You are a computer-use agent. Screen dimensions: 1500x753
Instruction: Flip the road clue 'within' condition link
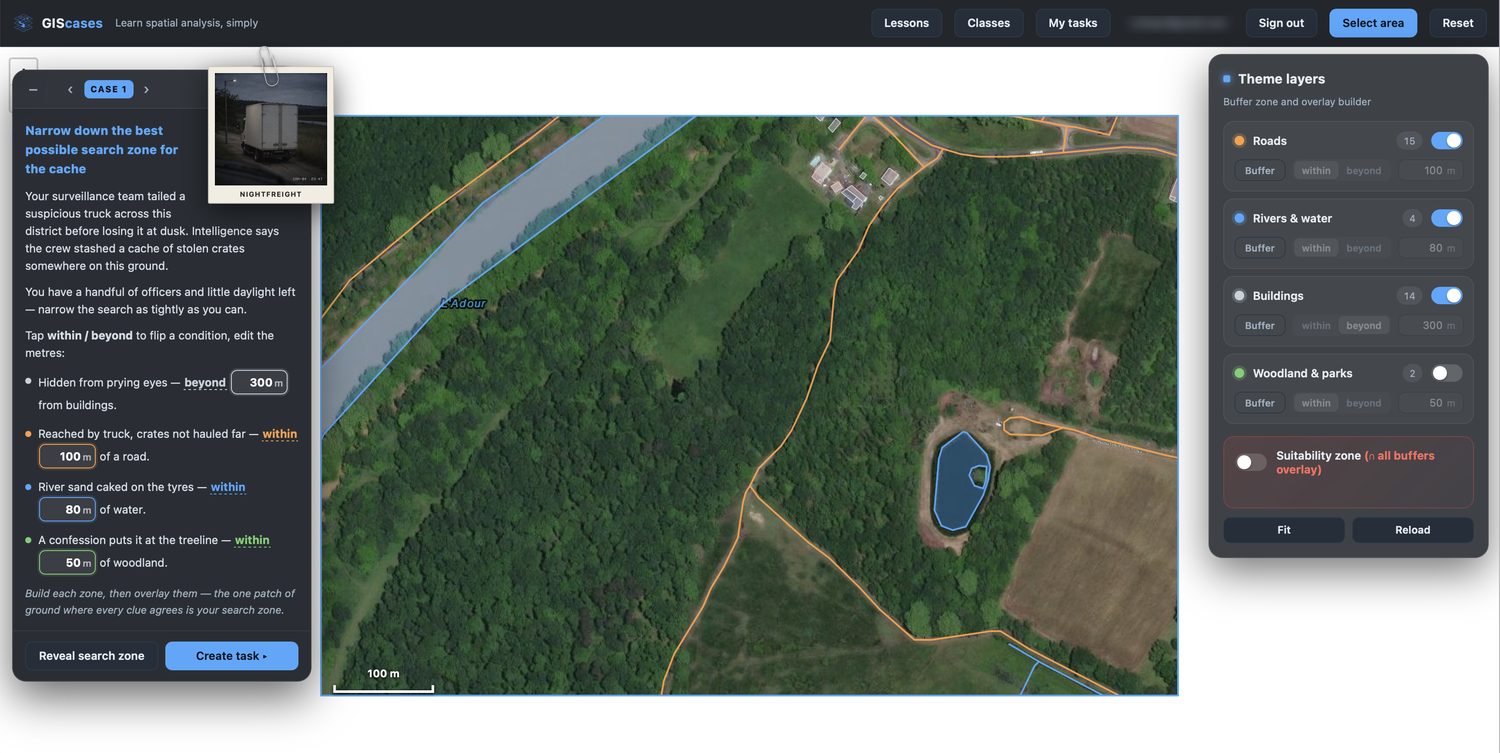tap(280, 434)
